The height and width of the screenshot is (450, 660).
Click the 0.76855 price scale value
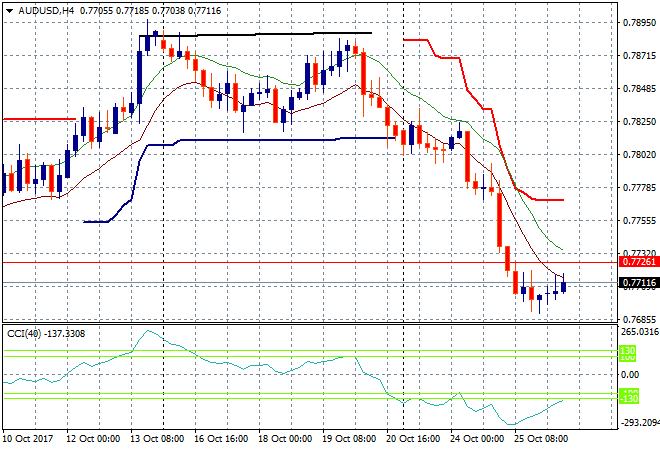[x=639, y=320]
